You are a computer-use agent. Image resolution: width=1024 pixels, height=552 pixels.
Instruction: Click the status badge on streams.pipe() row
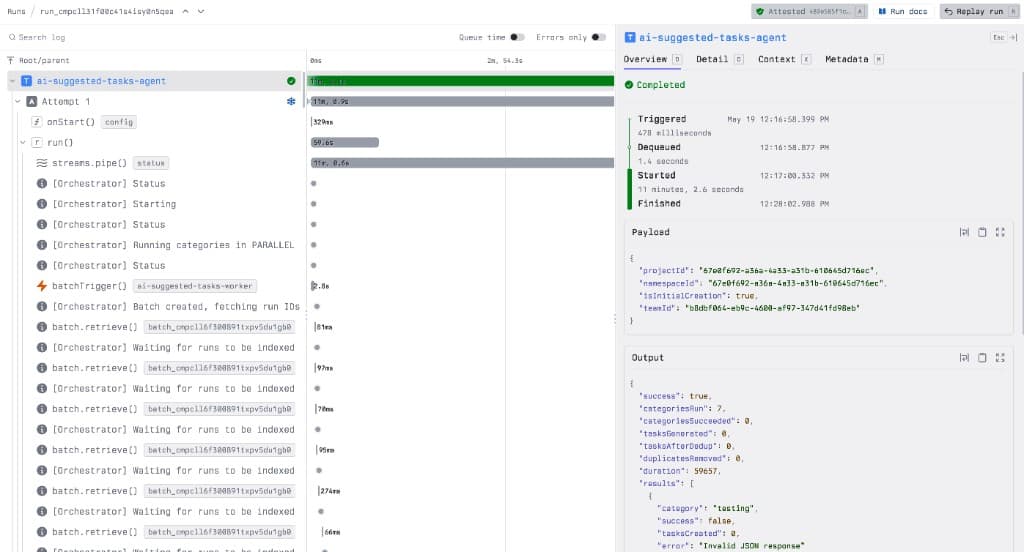pyautogui.click(x=151, y=163)
